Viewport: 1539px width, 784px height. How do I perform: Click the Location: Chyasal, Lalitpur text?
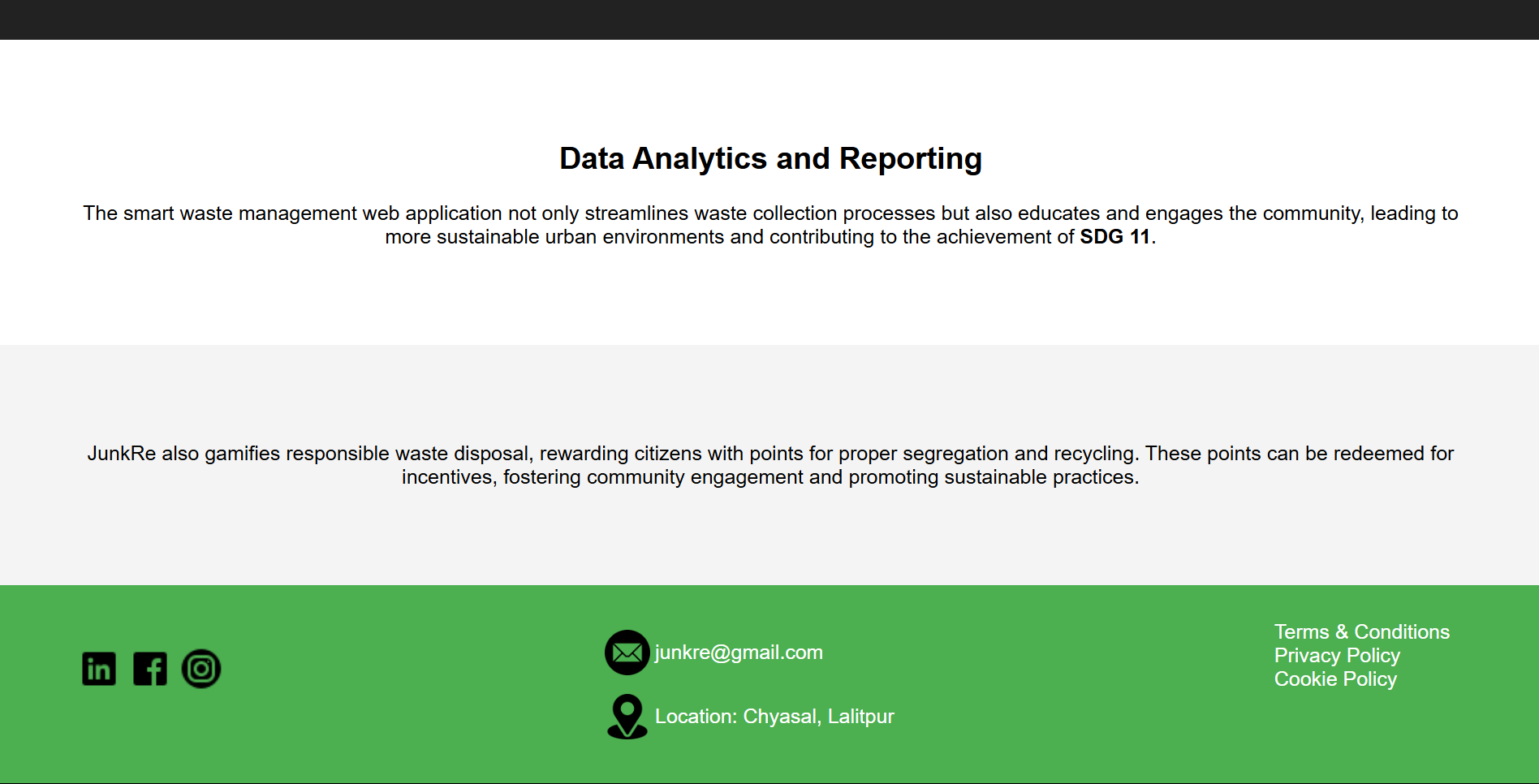(x=774, y=717)
